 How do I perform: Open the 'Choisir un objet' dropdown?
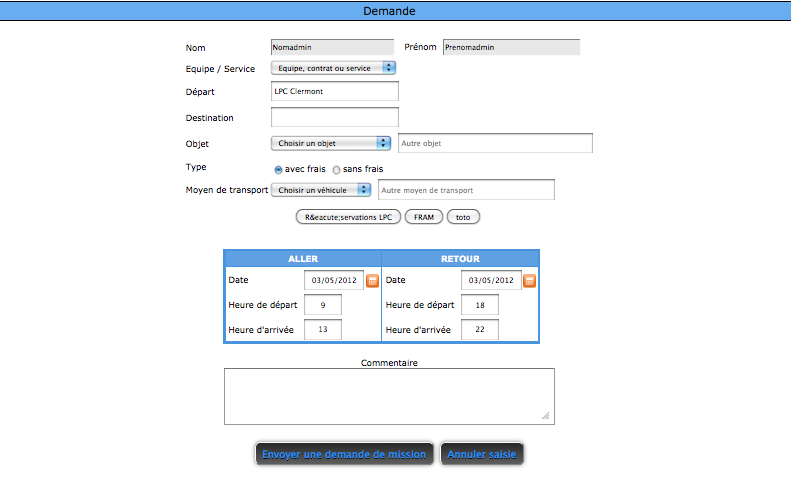(331, 143)
